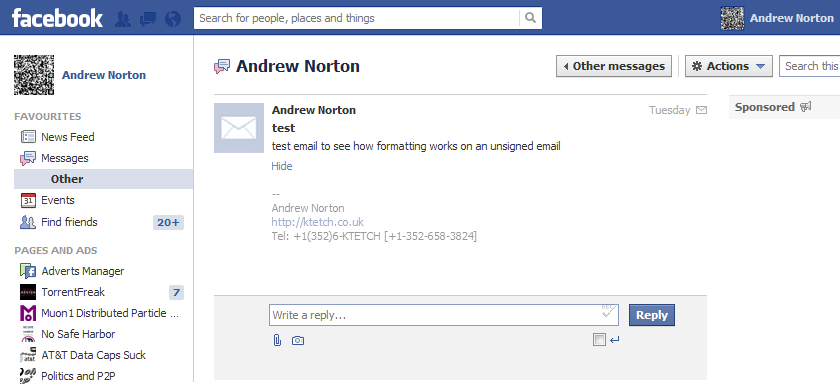Click the envelope icon next to Tuesday
840x391 pixels.
[x=701, y=110]
